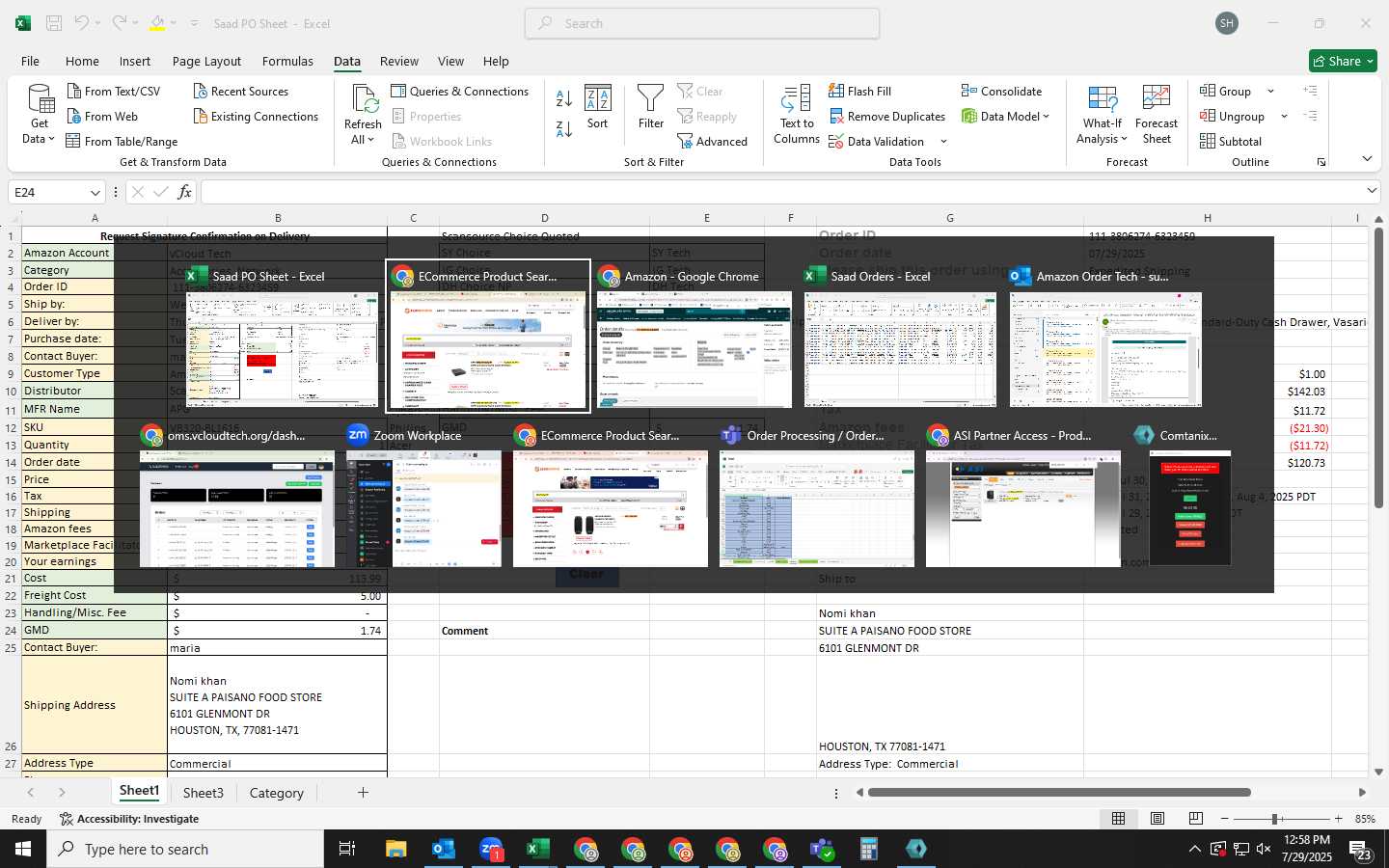Open Outline dialog launcher

pyautogui.click(x=1321, y=162)
